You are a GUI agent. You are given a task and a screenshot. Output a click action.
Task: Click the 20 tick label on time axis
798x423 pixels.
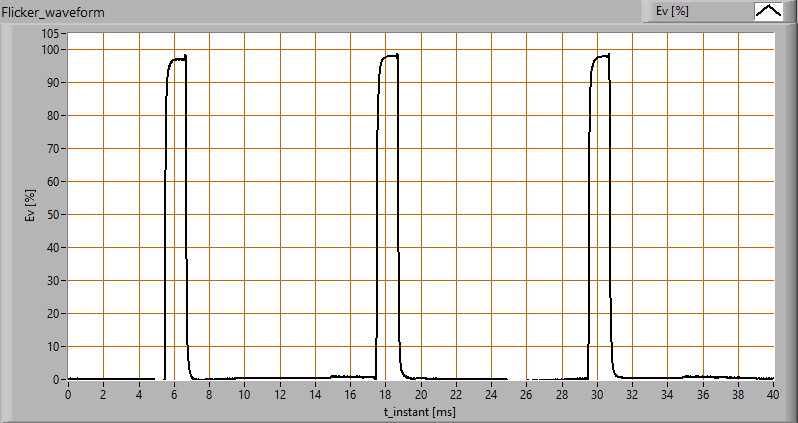421,395
